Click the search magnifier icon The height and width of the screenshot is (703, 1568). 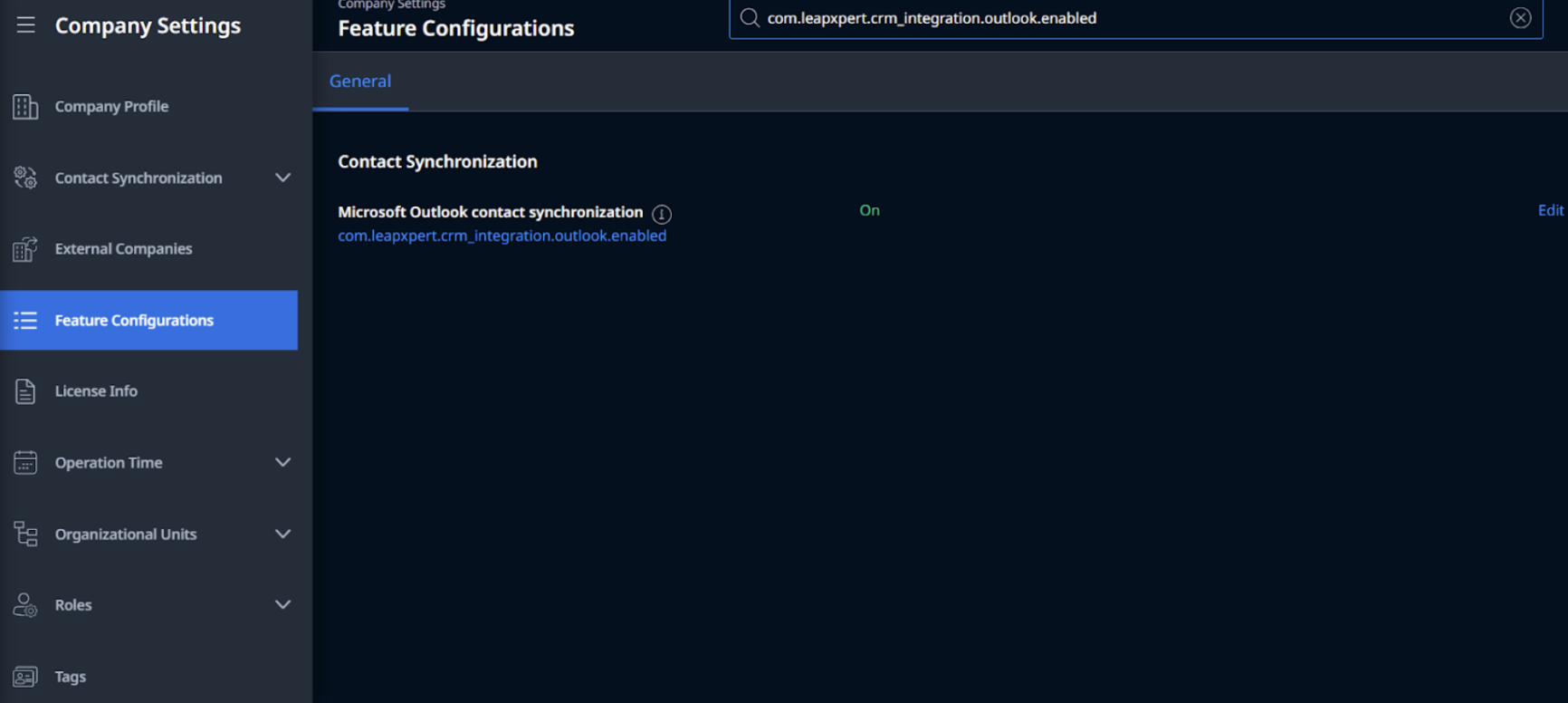click(750, 18)
